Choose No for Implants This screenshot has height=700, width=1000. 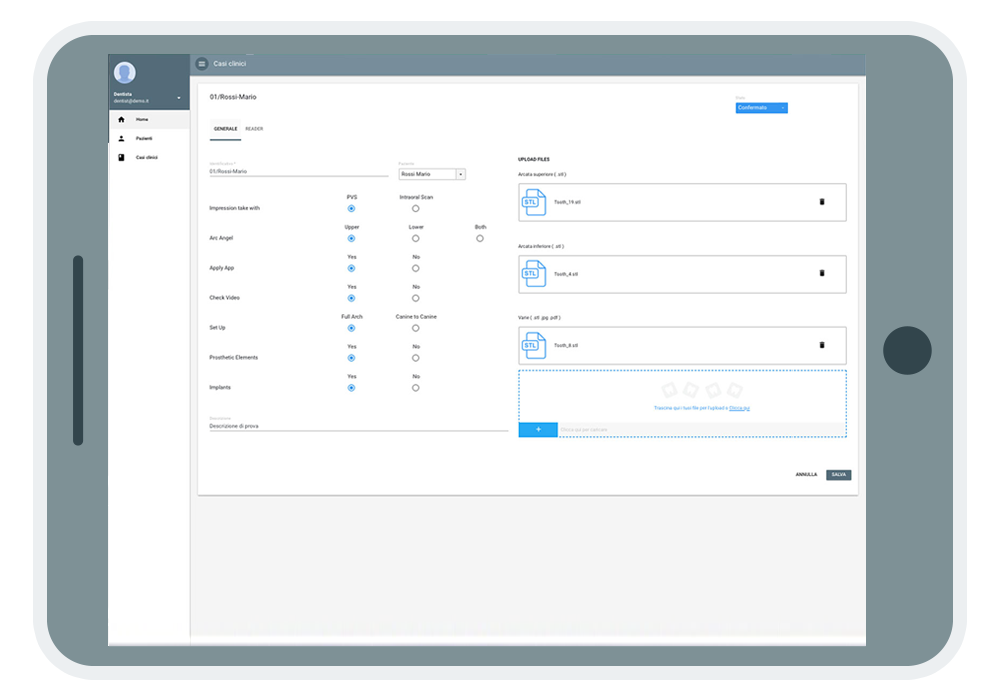tap(416, 388)
